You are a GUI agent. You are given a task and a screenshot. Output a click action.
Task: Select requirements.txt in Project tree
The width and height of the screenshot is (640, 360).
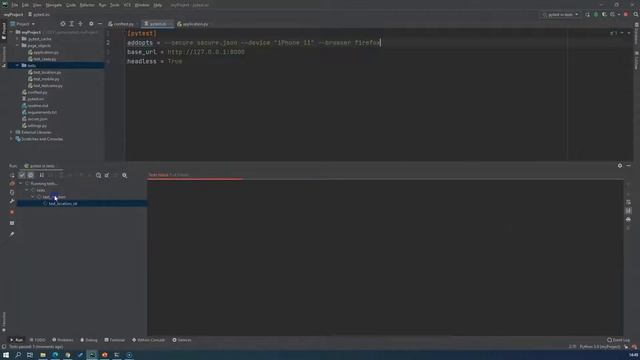pos(40,112)
